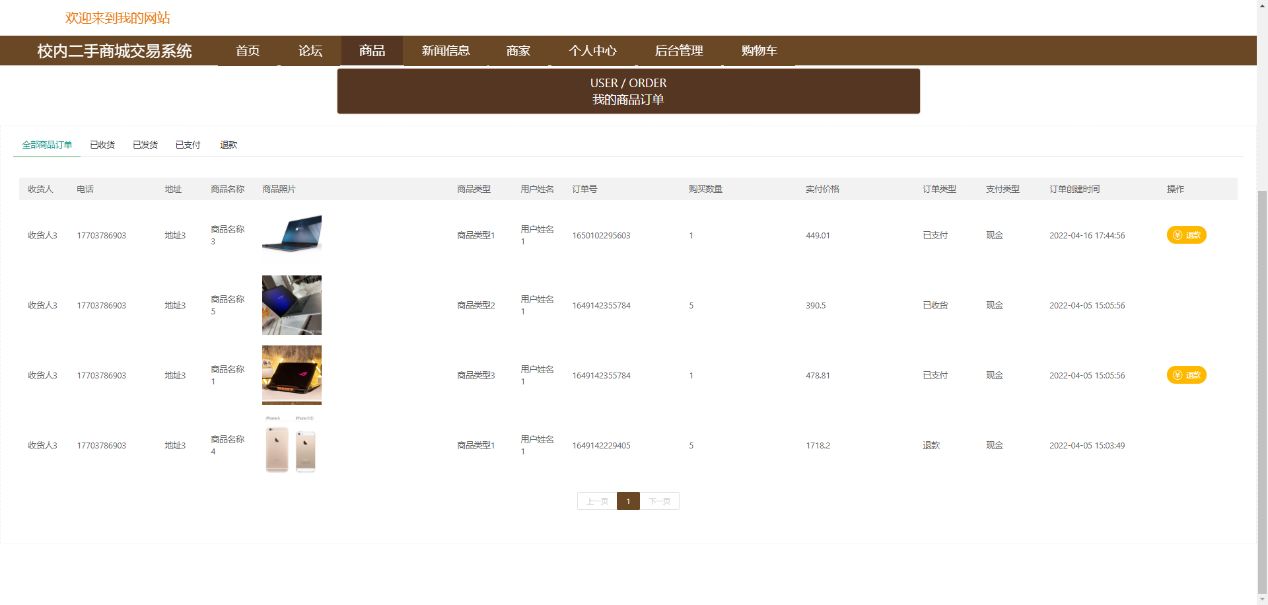
Task: Go to the 论坛 menu
Action: [311, 51]
